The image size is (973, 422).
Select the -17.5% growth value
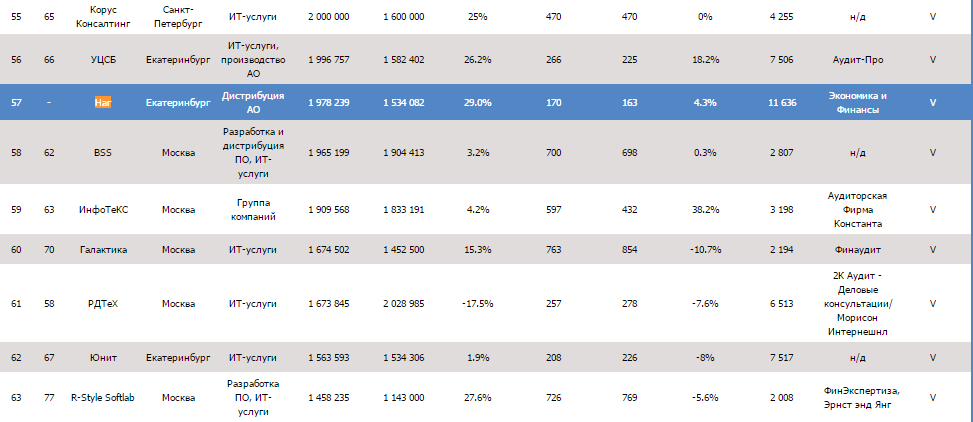tap(478, 304)
